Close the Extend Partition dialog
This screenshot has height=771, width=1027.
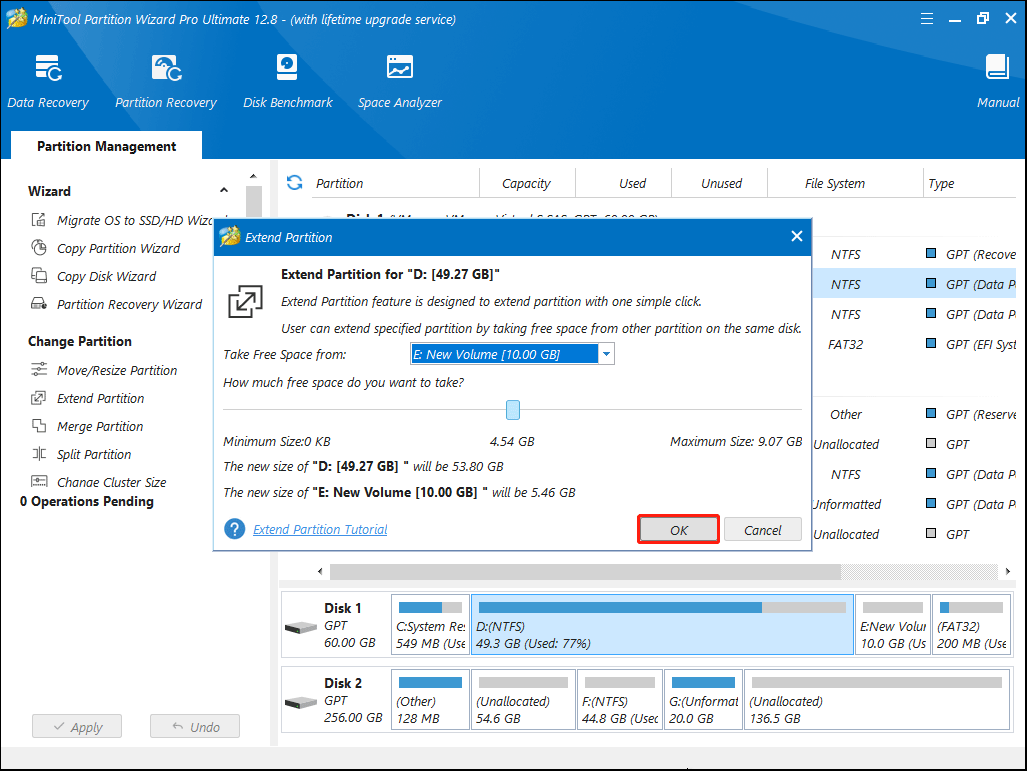pyautogui.click(x=797, y=237)
